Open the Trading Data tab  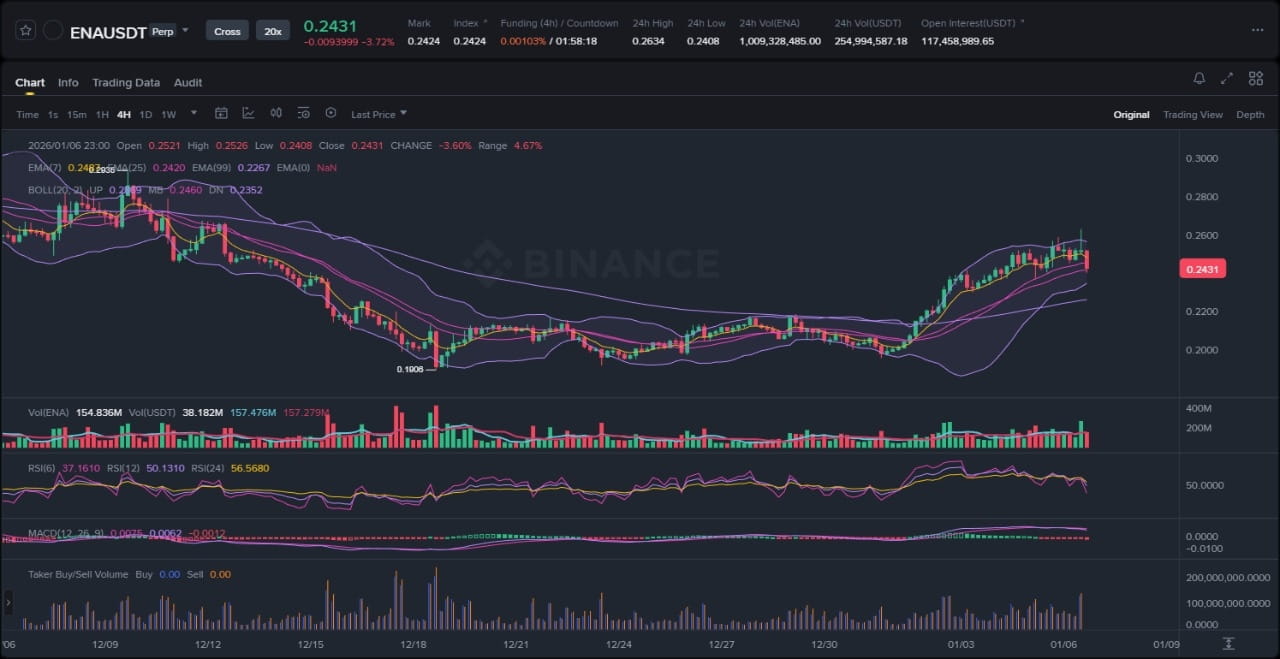pyautogui.click(x=126, y=83)
